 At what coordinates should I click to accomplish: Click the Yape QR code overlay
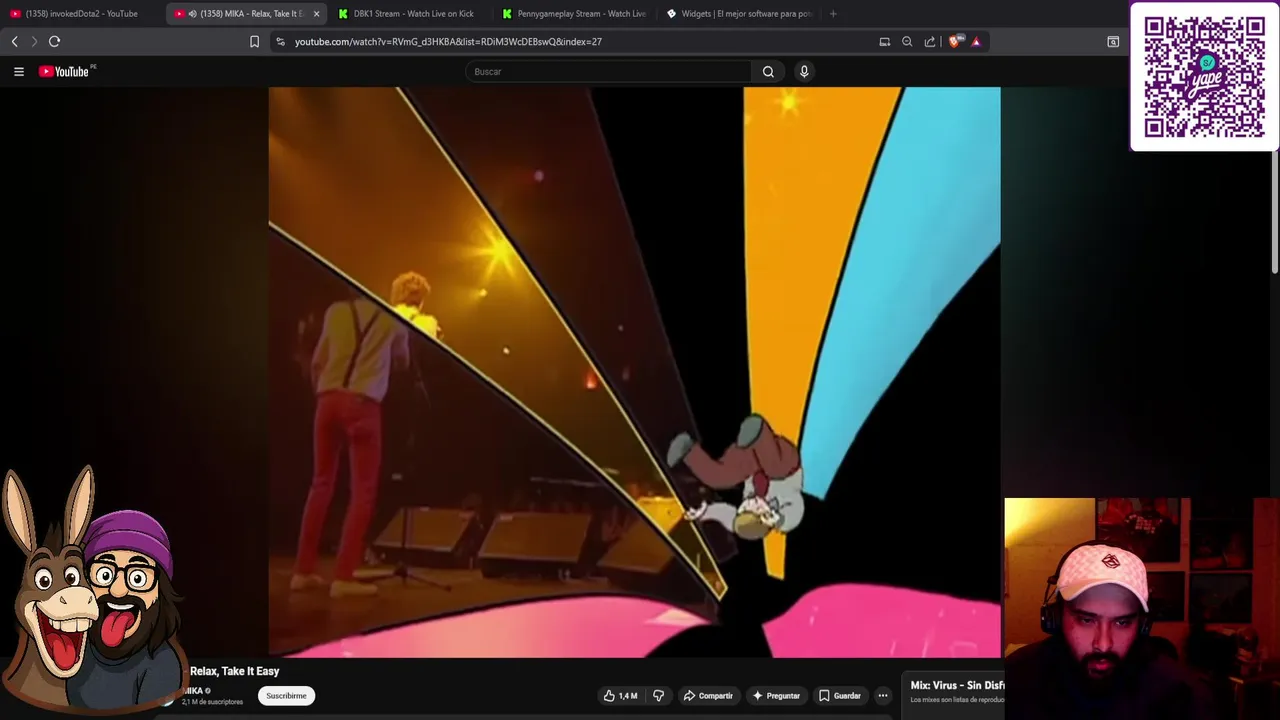(1204, 77)
